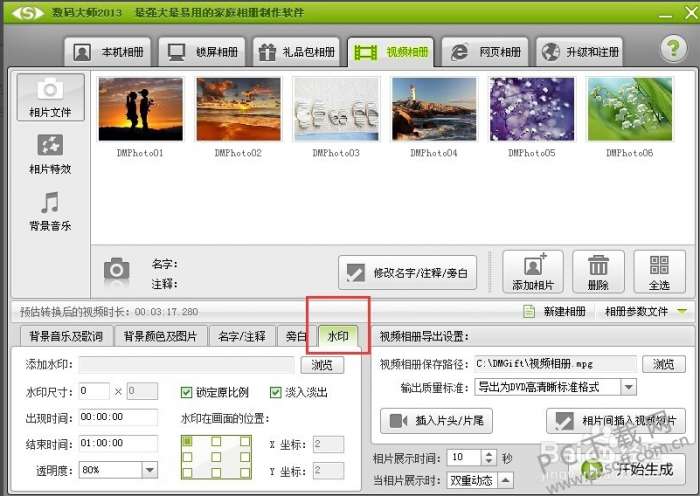Click the 全选 select-all grid icon

click(659, 271)
